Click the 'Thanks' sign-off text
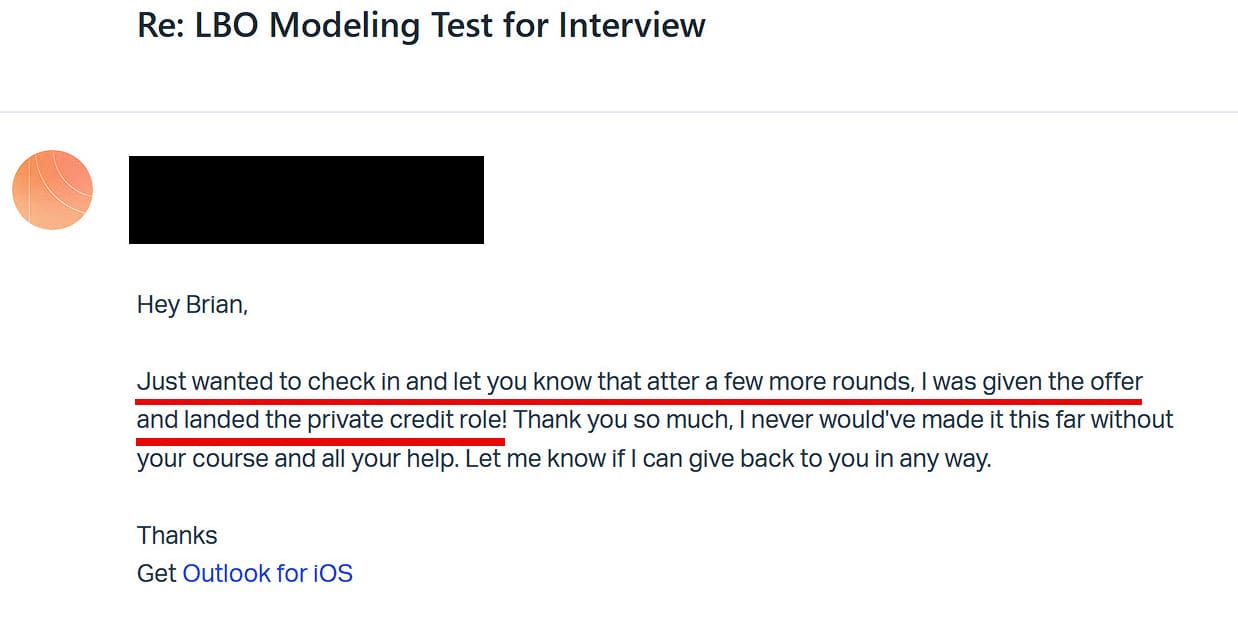This screenshot has height=622, width=1238. [177, 535]
